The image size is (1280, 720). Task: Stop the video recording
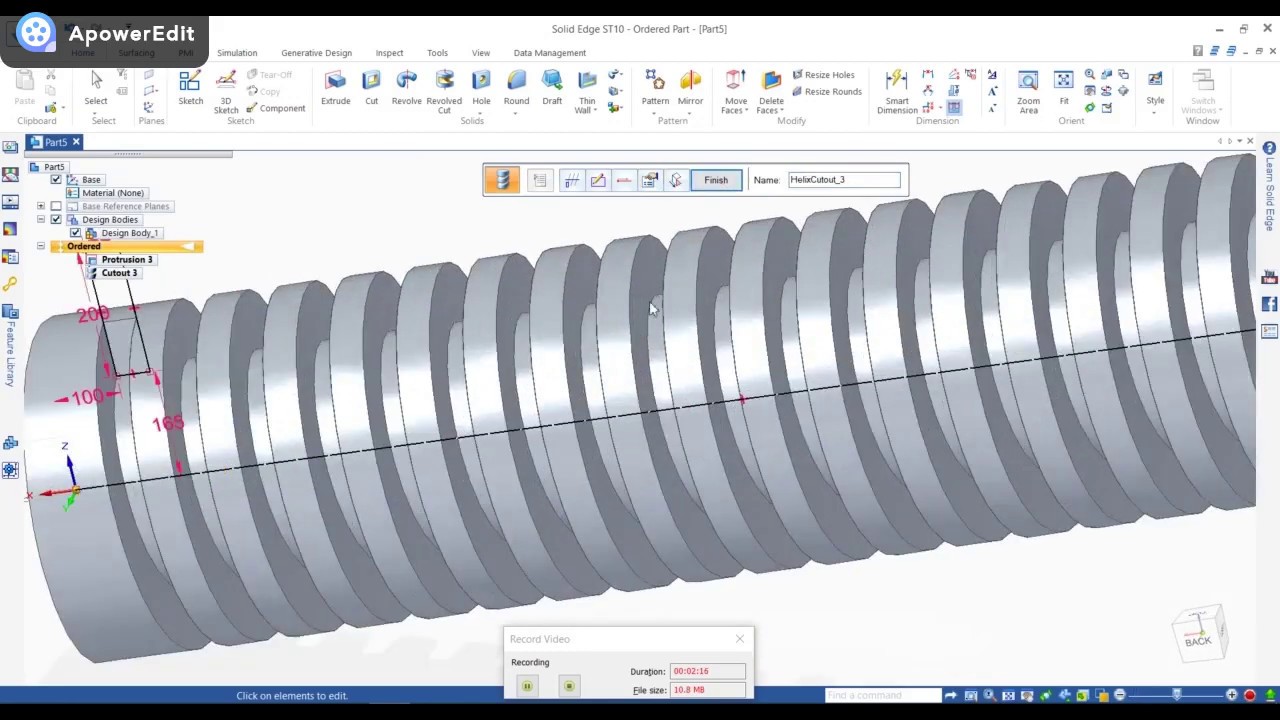click(569, 686)
